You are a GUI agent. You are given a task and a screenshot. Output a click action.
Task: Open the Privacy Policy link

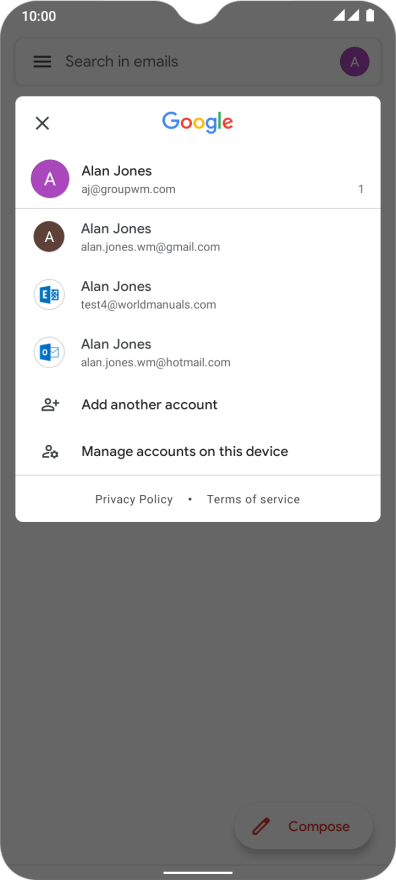[x=134, y=499]
